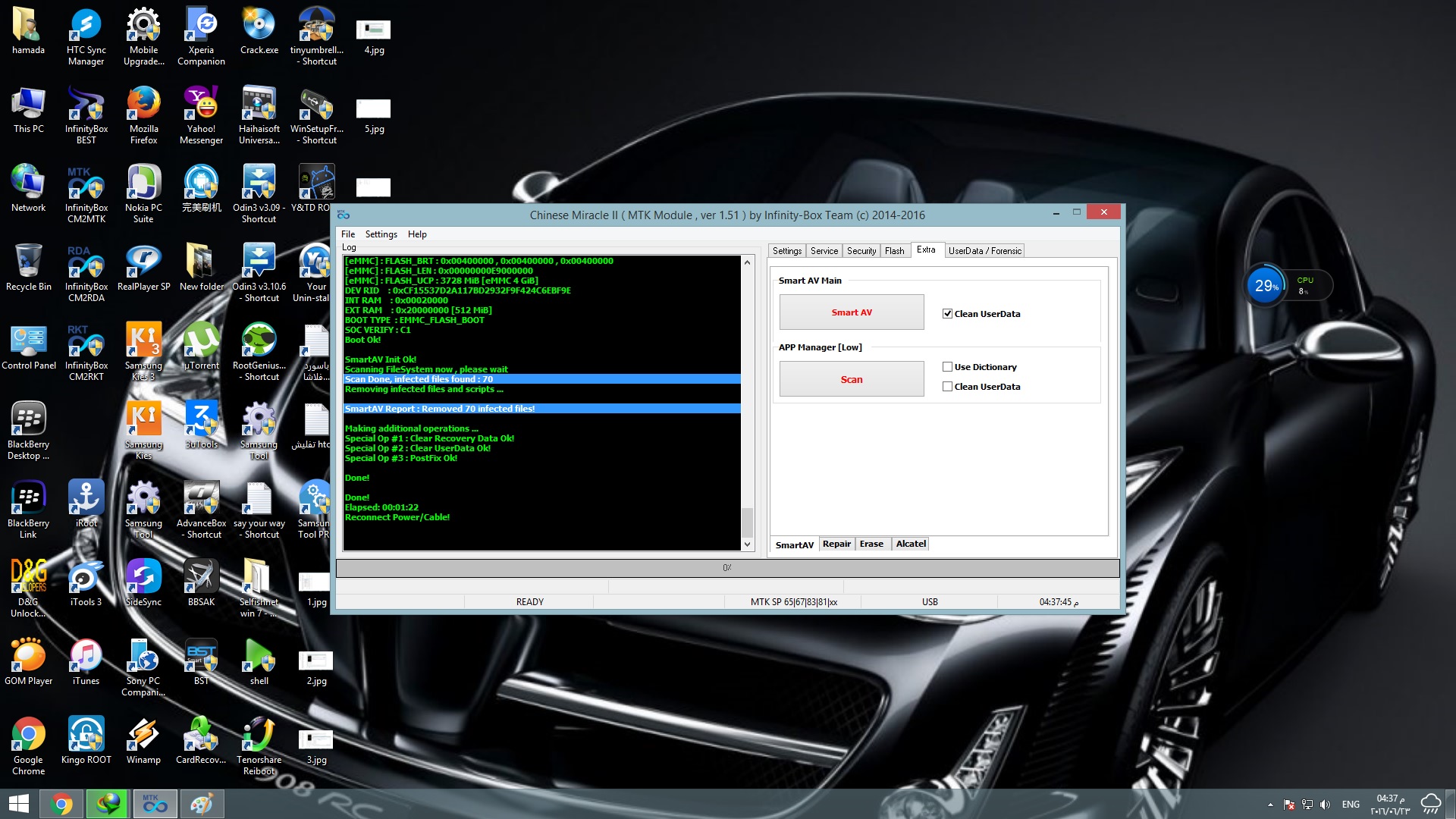
Task: Switch to the Security tab
Action: pyautogui.click(x=861, y=251)
